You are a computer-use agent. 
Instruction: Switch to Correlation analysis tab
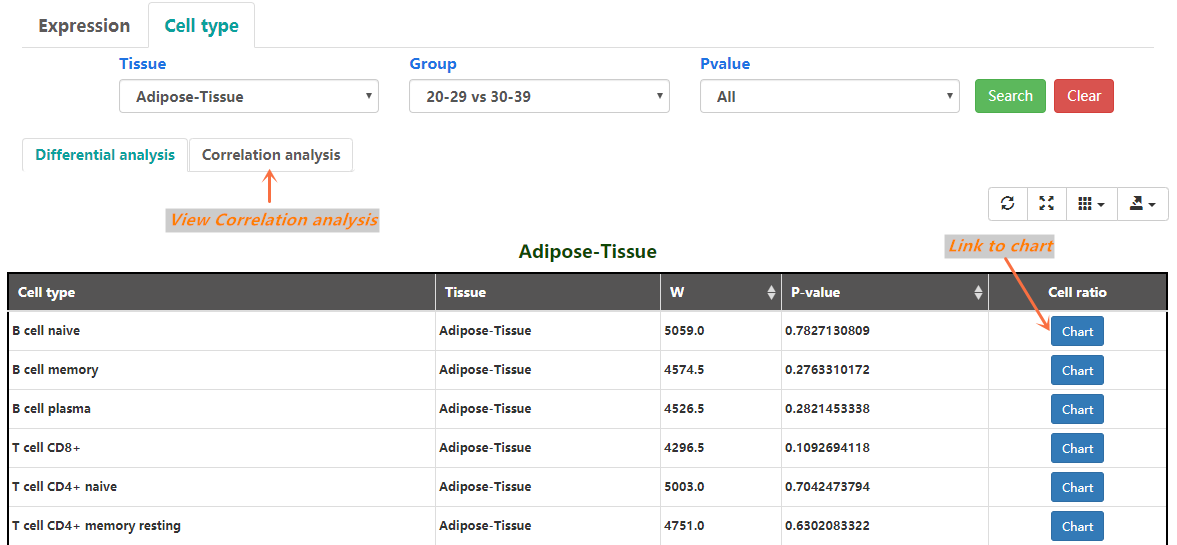[x=271, y=155]
